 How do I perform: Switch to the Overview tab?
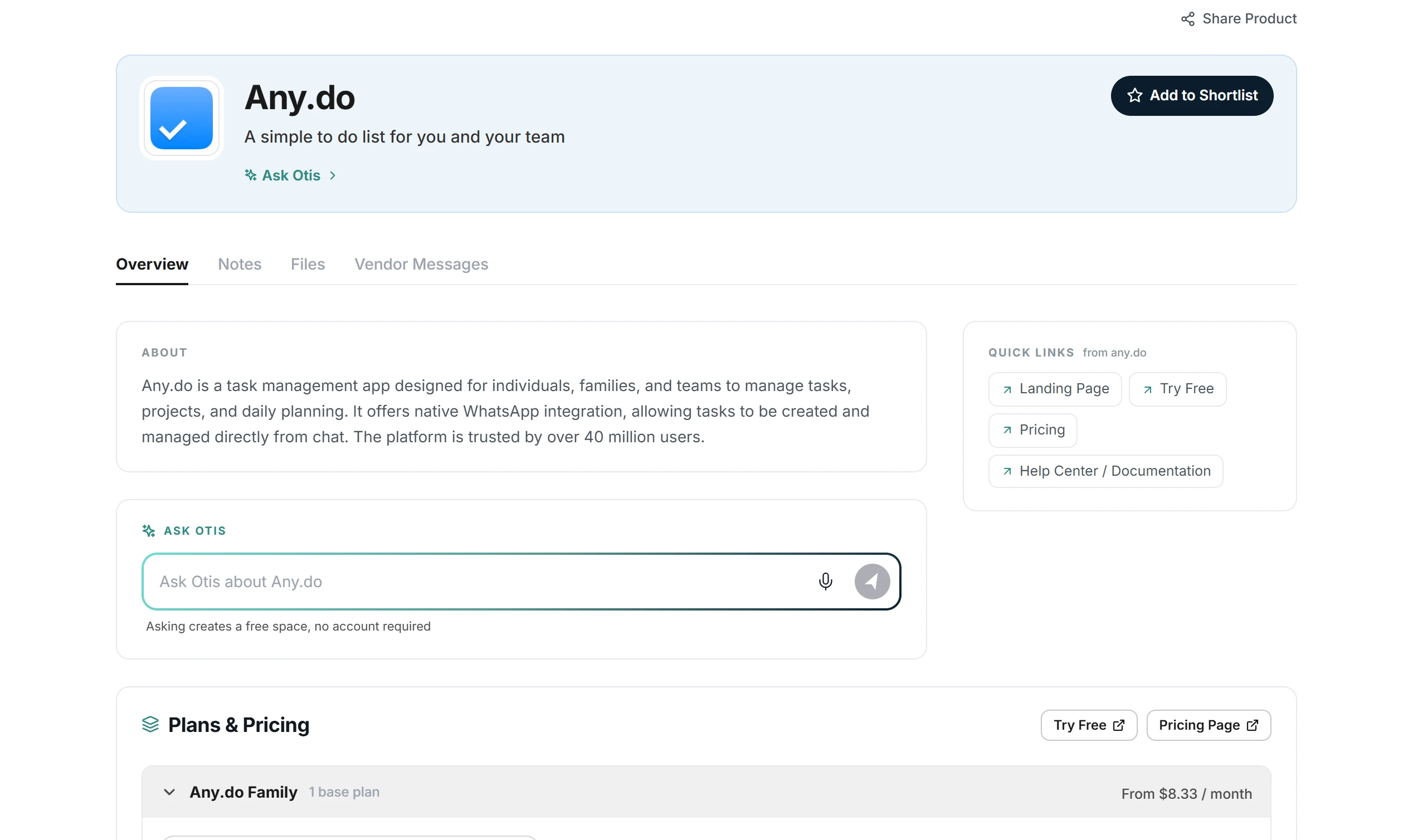tap(152, 265)
